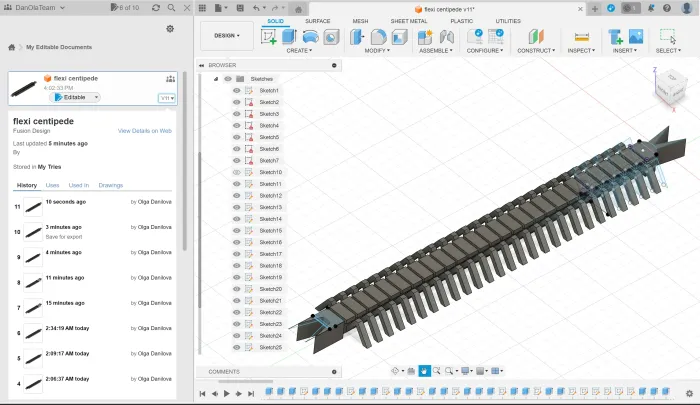Select the Offset Plane construct icon

coord(536,37)
